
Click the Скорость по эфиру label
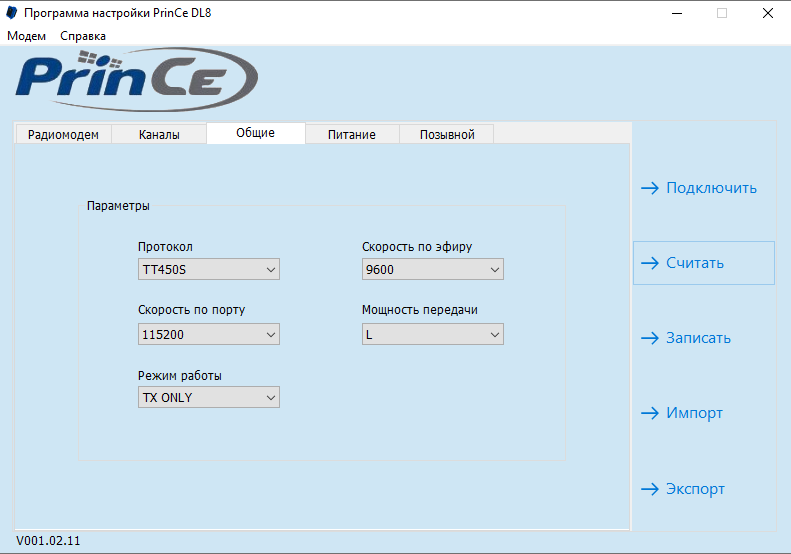(x=417, y=247)
